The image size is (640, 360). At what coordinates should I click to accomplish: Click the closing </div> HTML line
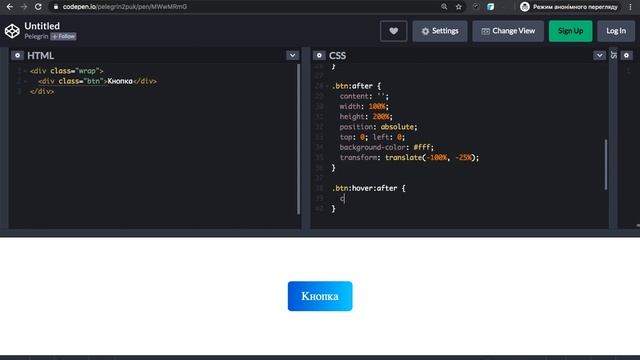42,91
